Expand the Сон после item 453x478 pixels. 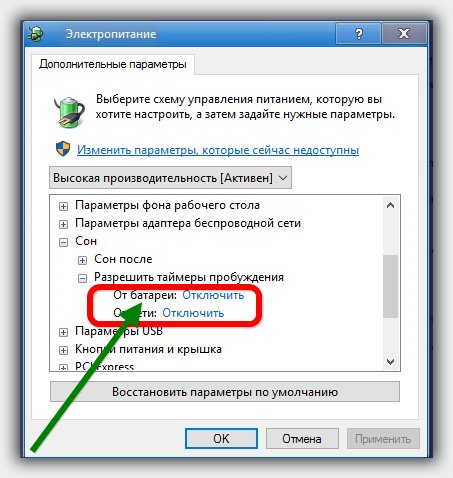tap(82, 260)
